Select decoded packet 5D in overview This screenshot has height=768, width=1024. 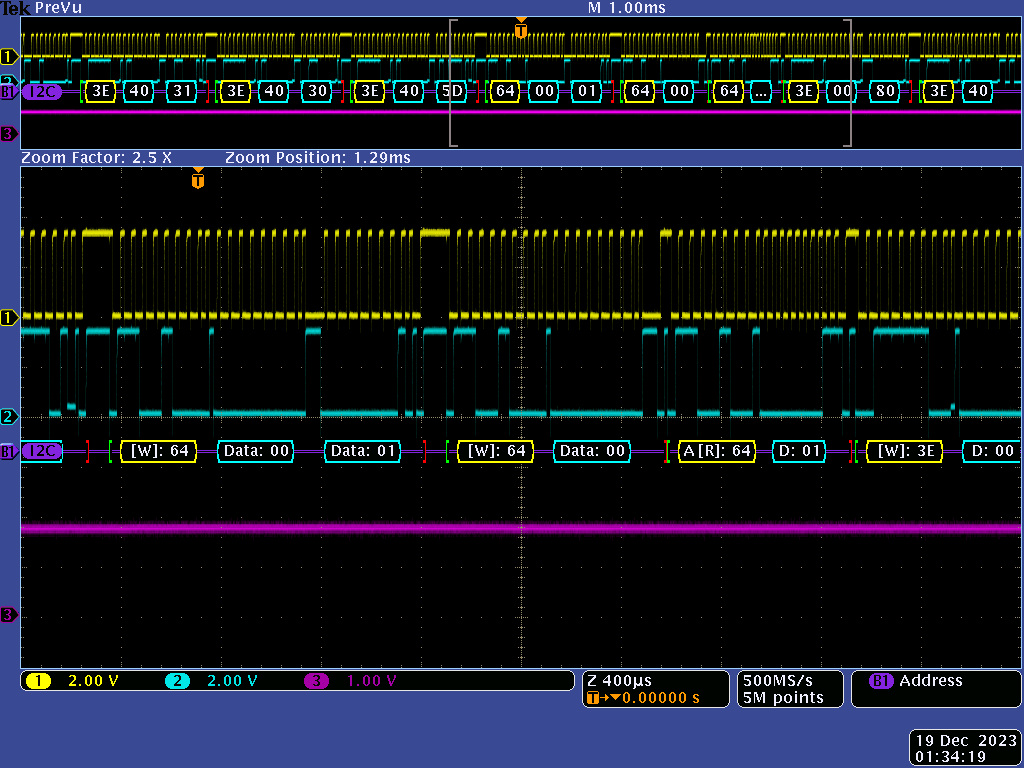coord(452,91)
